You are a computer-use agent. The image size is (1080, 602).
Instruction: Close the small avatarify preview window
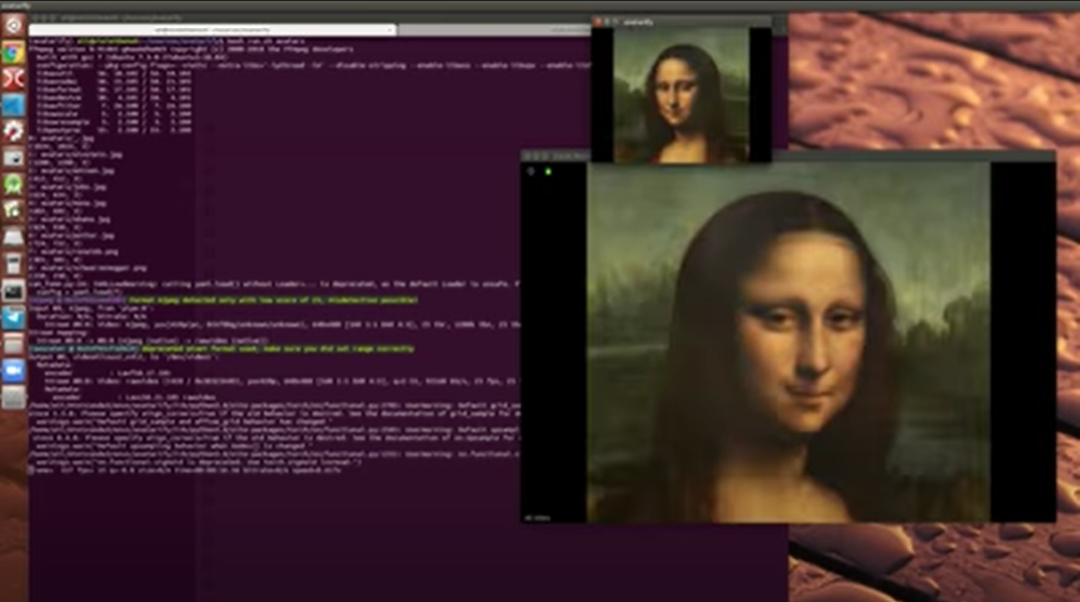598,22
